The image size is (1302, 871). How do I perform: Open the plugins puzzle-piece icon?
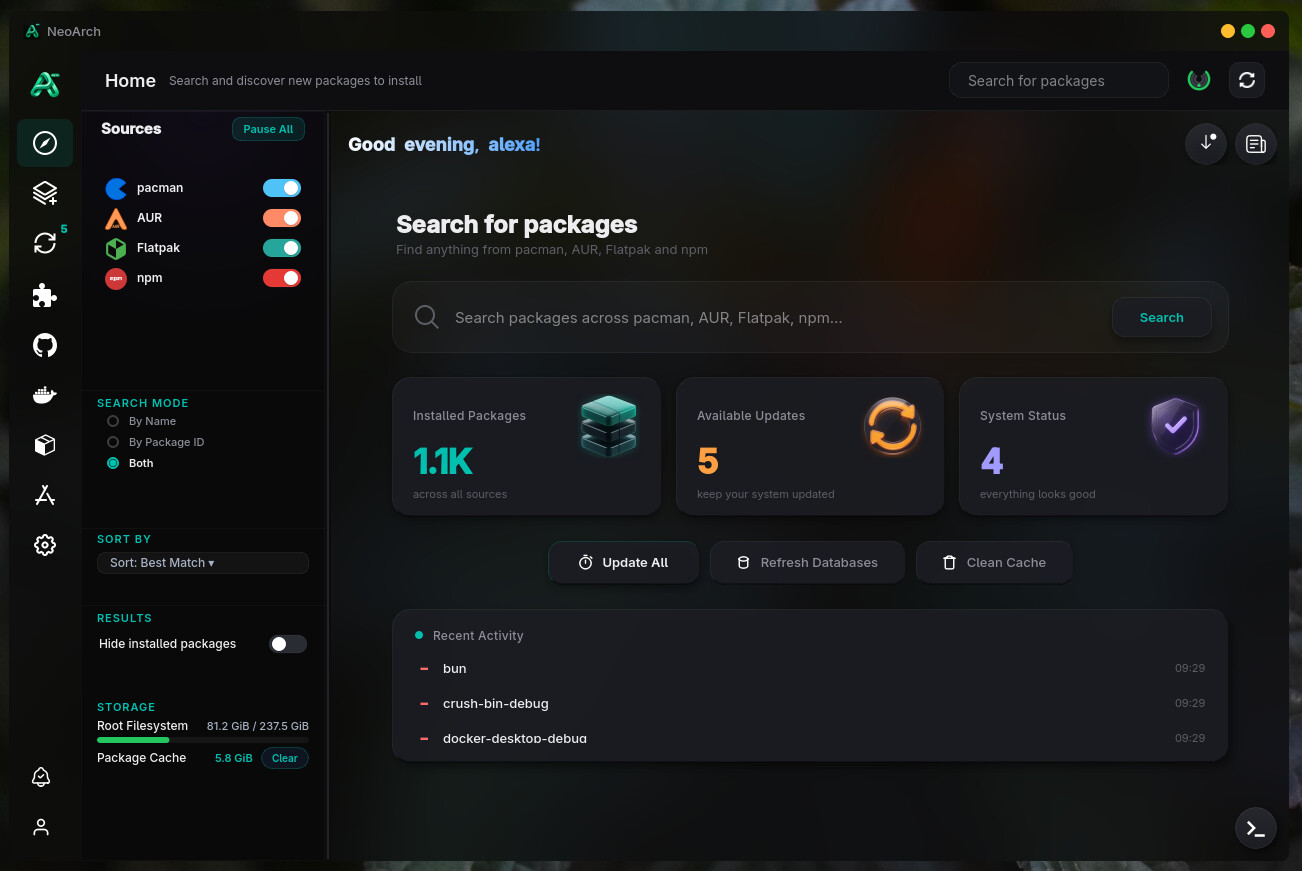click(44, 295)
